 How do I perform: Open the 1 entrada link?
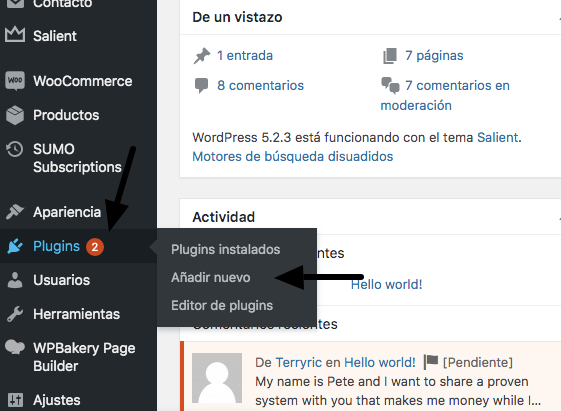click(x=245, y=55)
